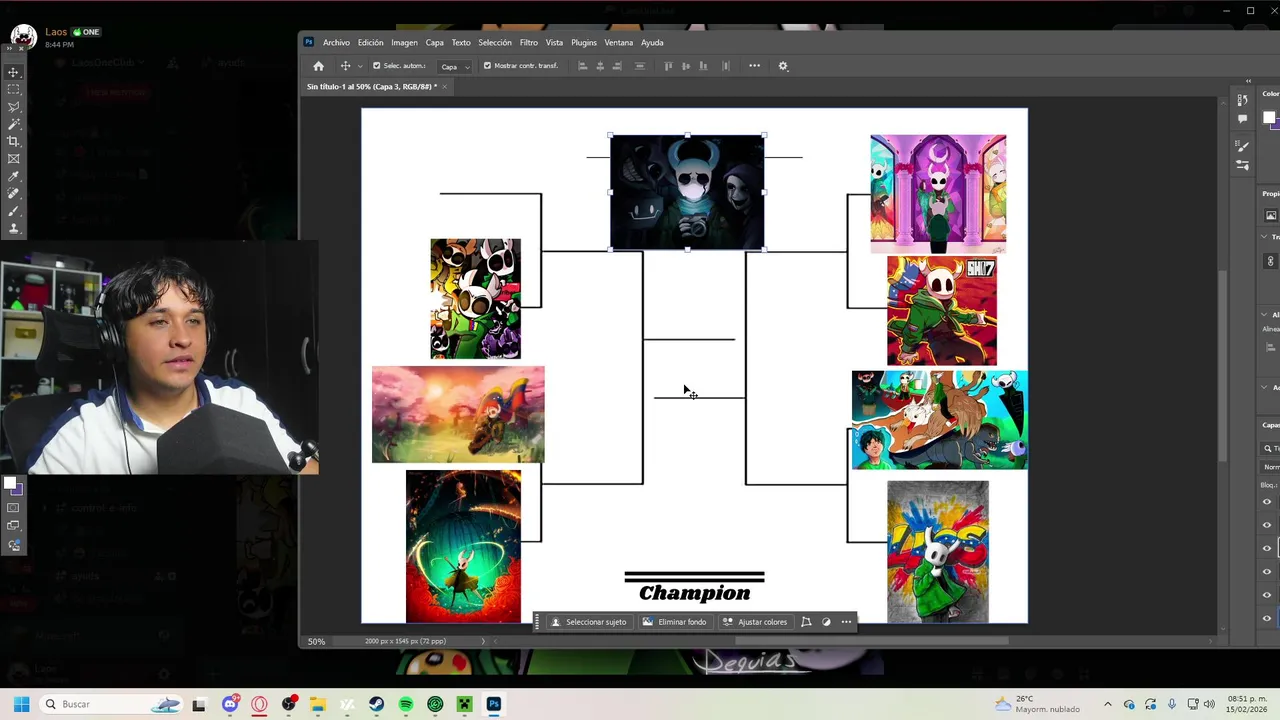Open the Comments panel icon
Screen dimensions: 1280x720
pos(1242,118)
